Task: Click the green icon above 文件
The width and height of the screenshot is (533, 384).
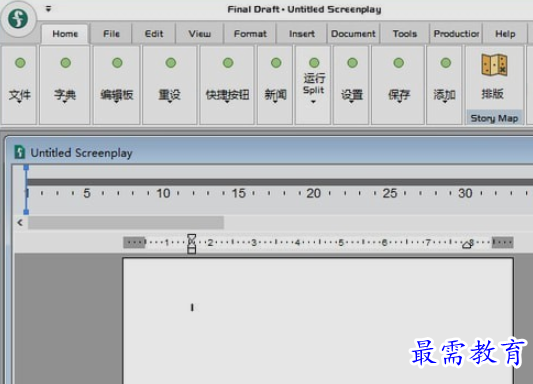Action: pos(20,63)
